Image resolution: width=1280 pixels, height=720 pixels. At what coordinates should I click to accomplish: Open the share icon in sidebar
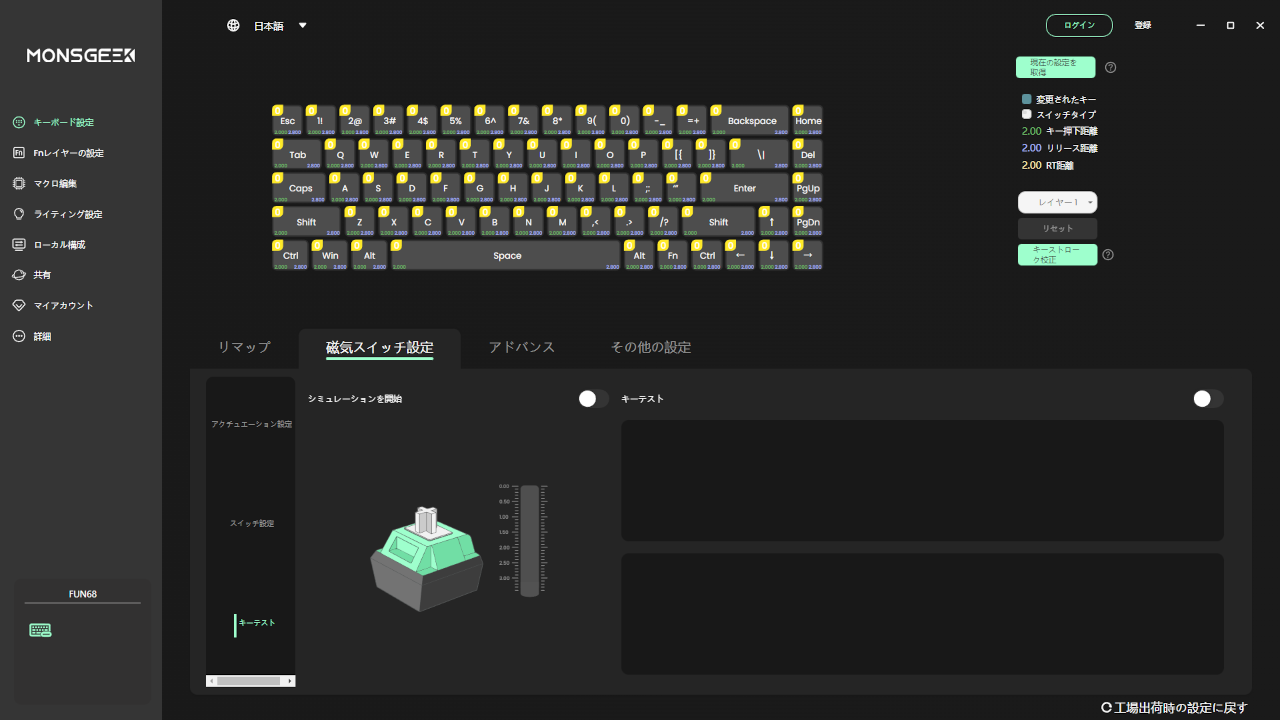18,275
